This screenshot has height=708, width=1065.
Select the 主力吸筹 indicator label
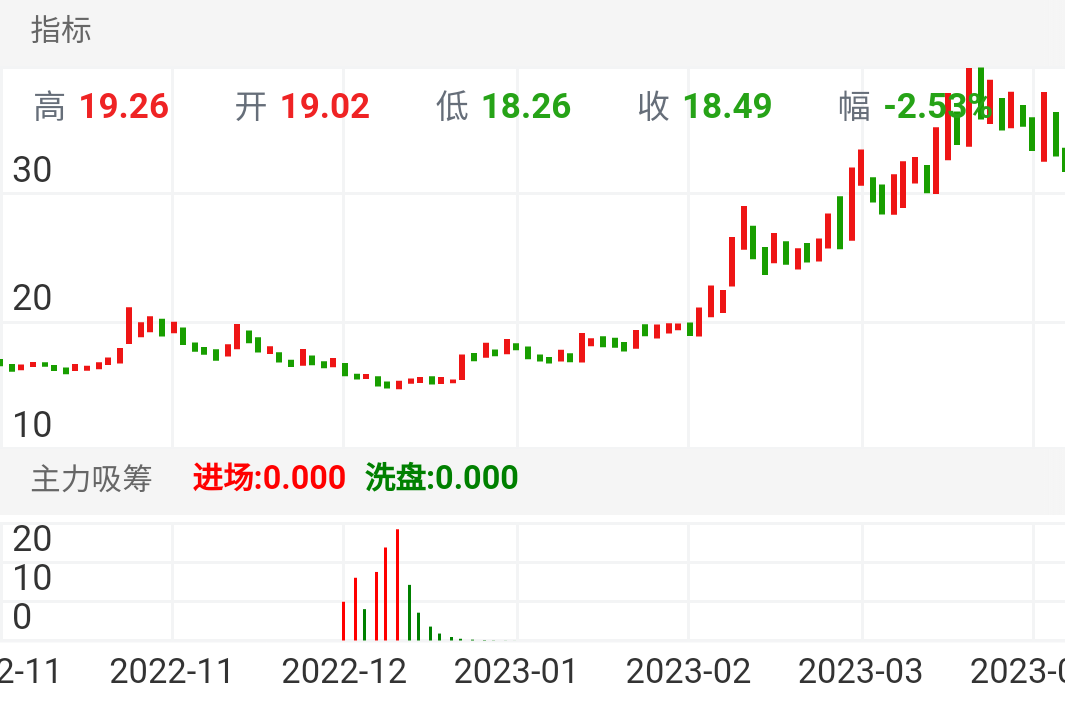pyautogui.click(x=91, y=478)
